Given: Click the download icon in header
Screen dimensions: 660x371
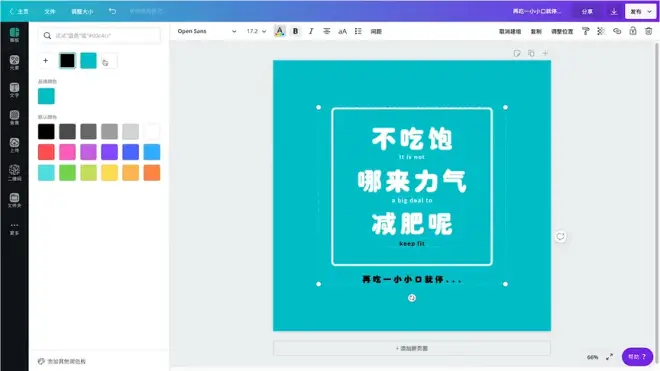Looking at the screenshot, I should coord(614,11).
